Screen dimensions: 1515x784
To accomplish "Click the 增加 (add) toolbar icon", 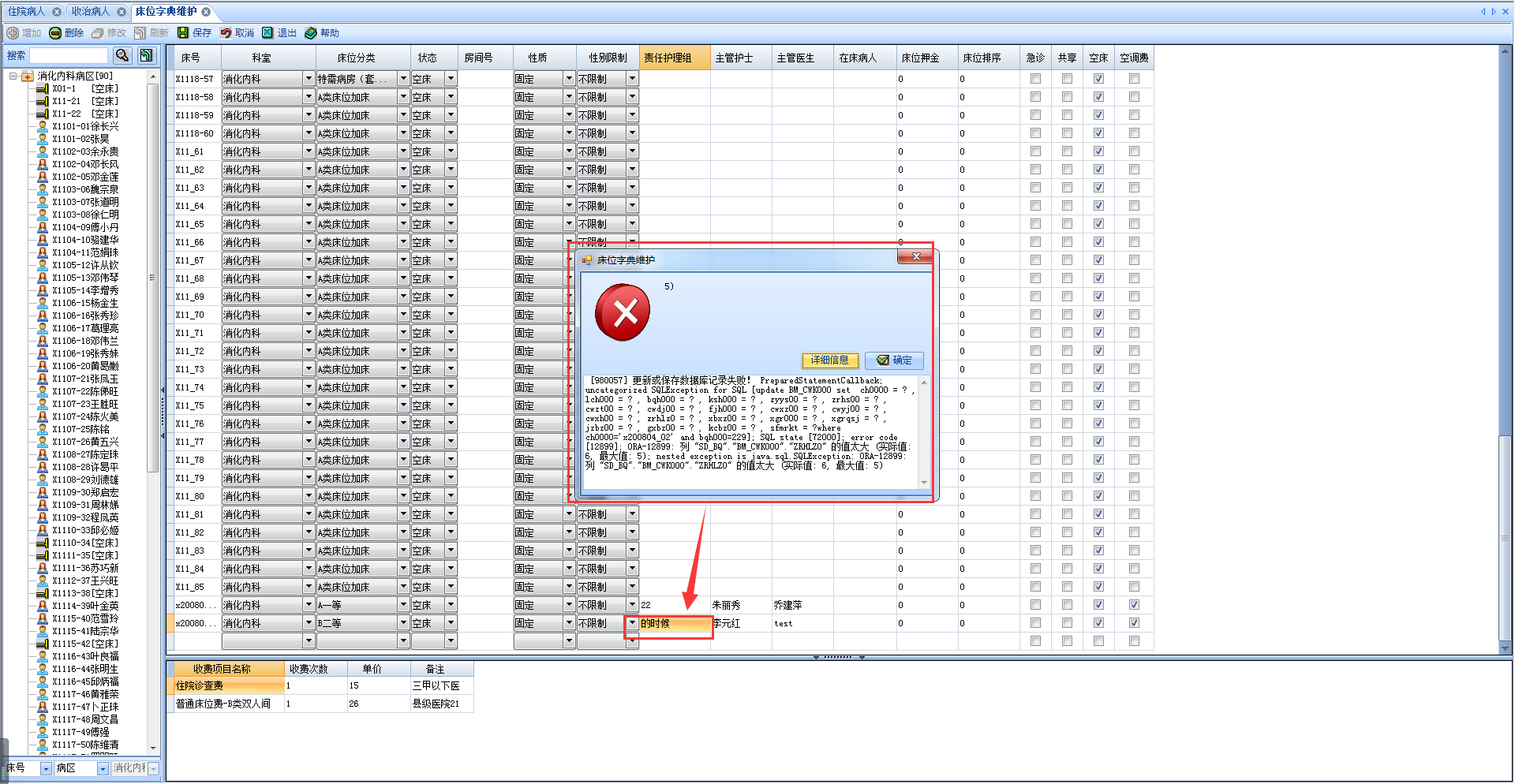I will pos(13,33).
